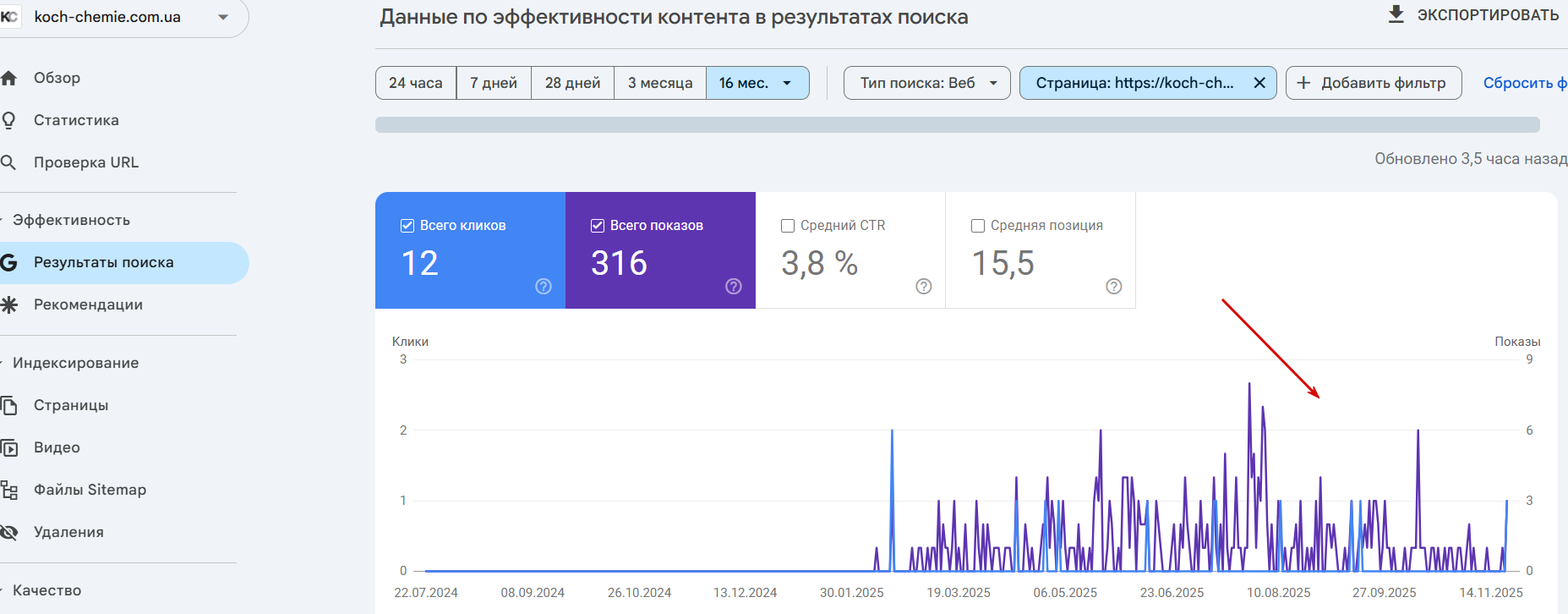Expand the 16 мес. date range dropdown

757,83
